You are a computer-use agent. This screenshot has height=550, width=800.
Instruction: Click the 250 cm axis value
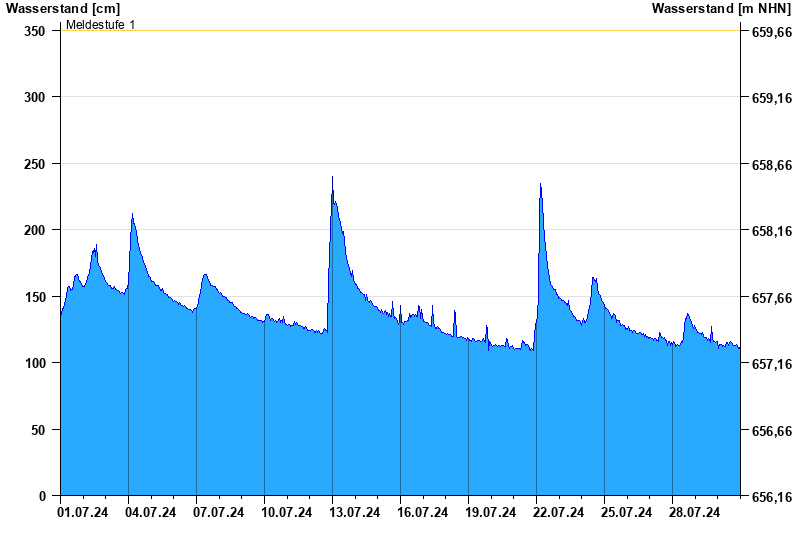[35, 164]
